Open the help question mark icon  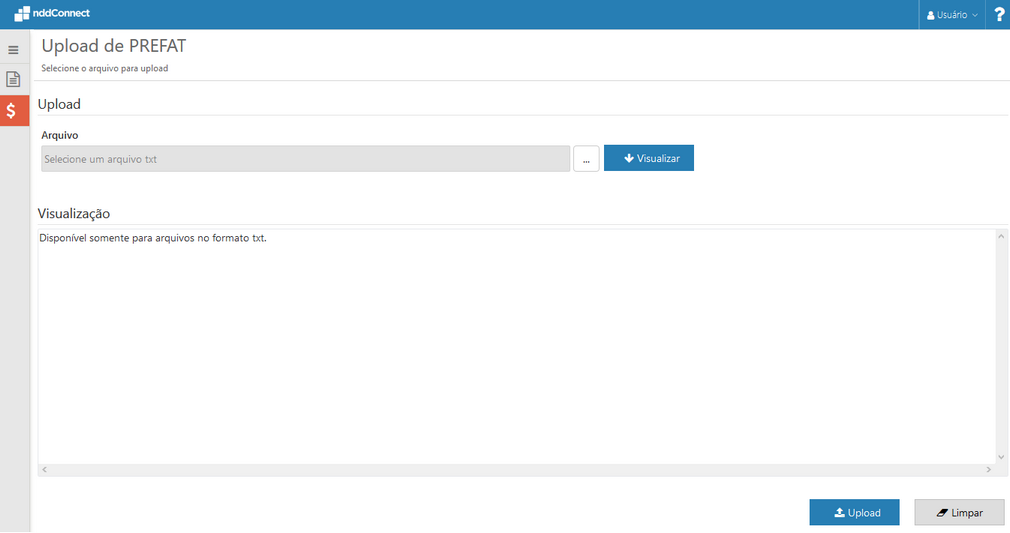(998, 14)
